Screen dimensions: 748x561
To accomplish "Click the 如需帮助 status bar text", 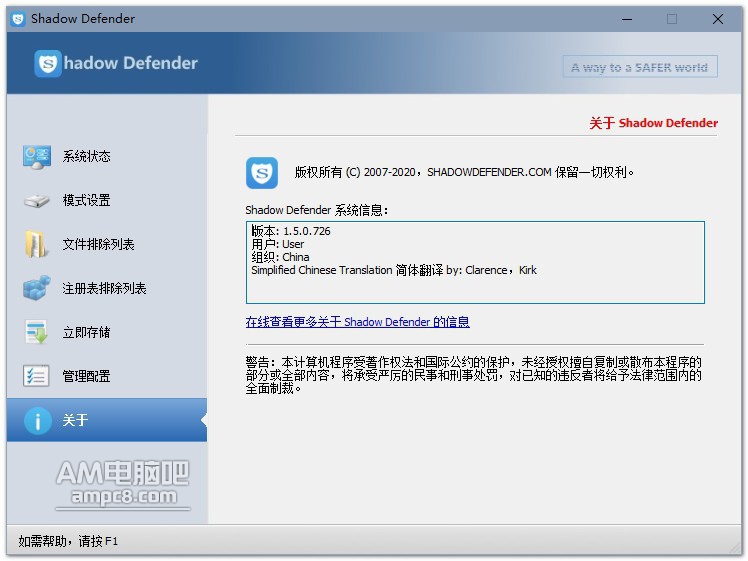I will 68,541.
